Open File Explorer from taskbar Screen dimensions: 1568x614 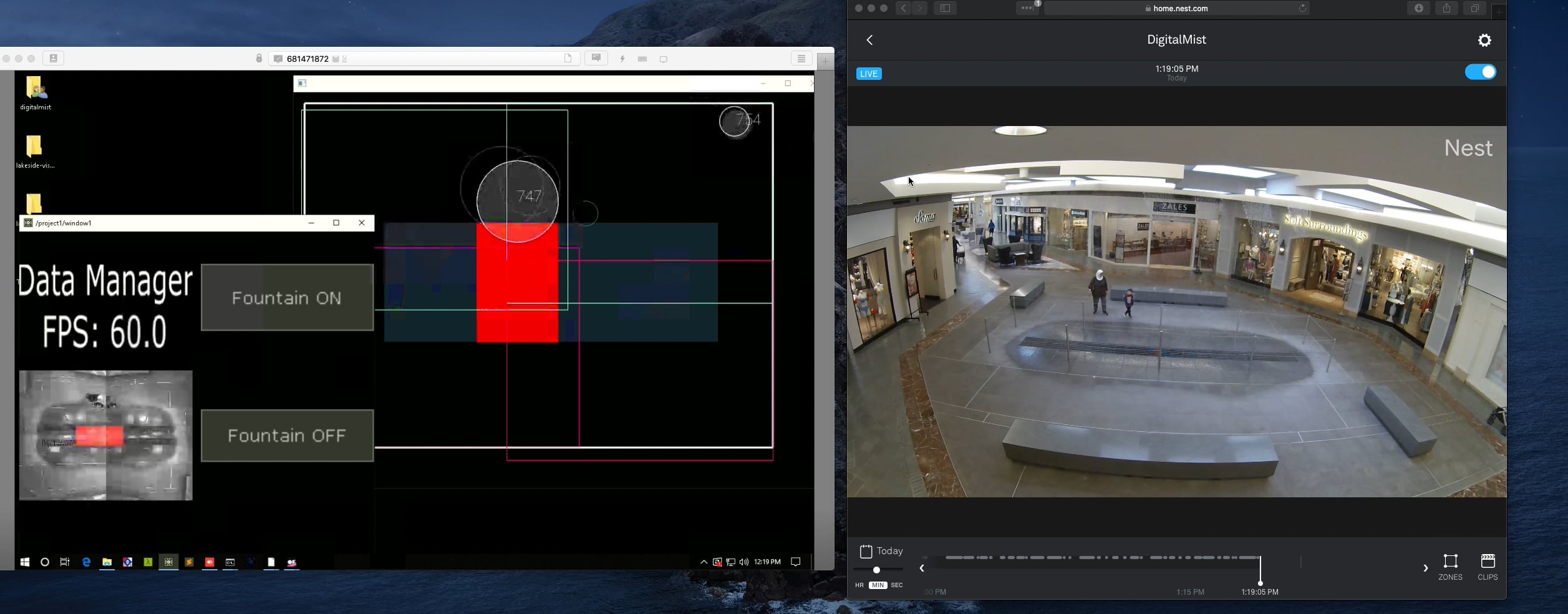tap(107, 562)
